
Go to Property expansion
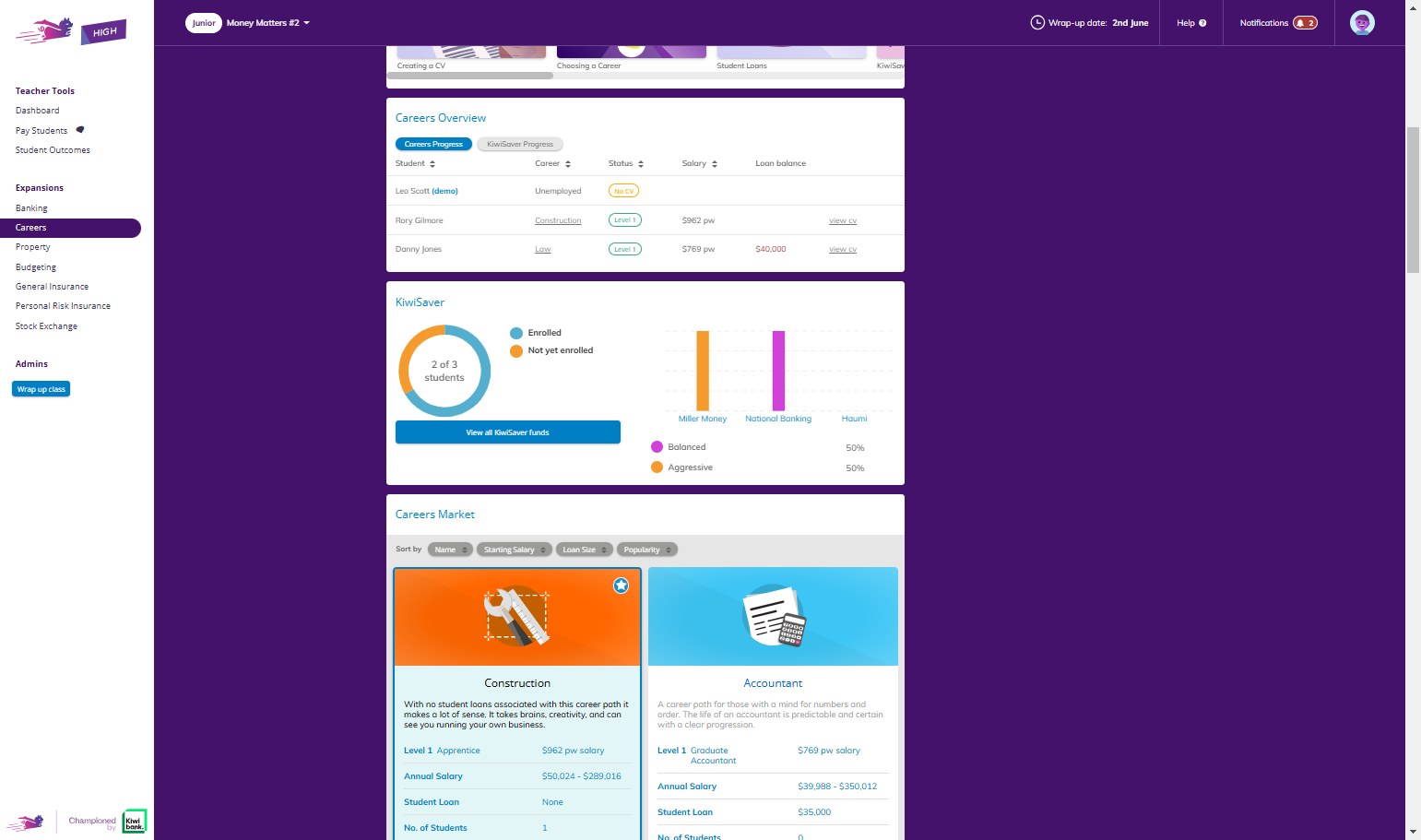pos(33,247)
